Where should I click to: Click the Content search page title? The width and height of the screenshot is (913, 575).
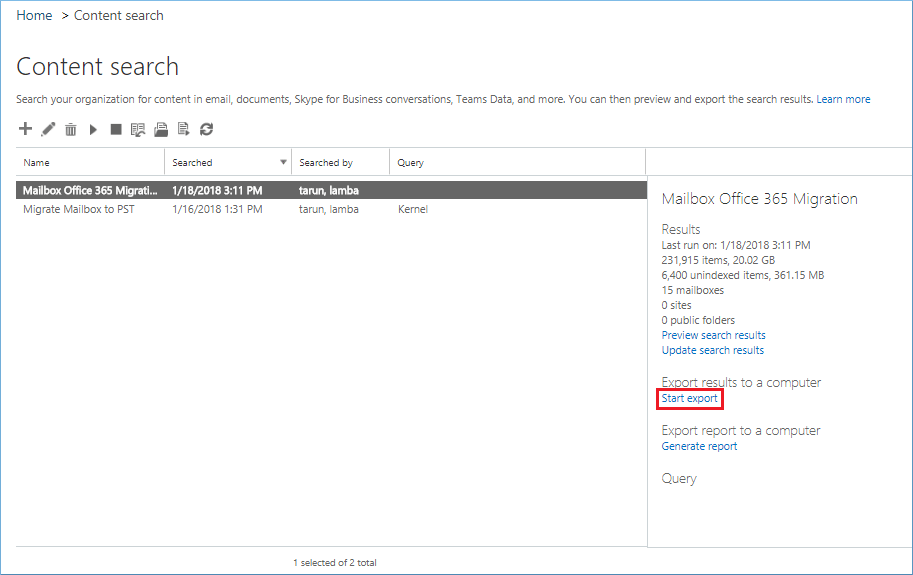click(97, 66)
